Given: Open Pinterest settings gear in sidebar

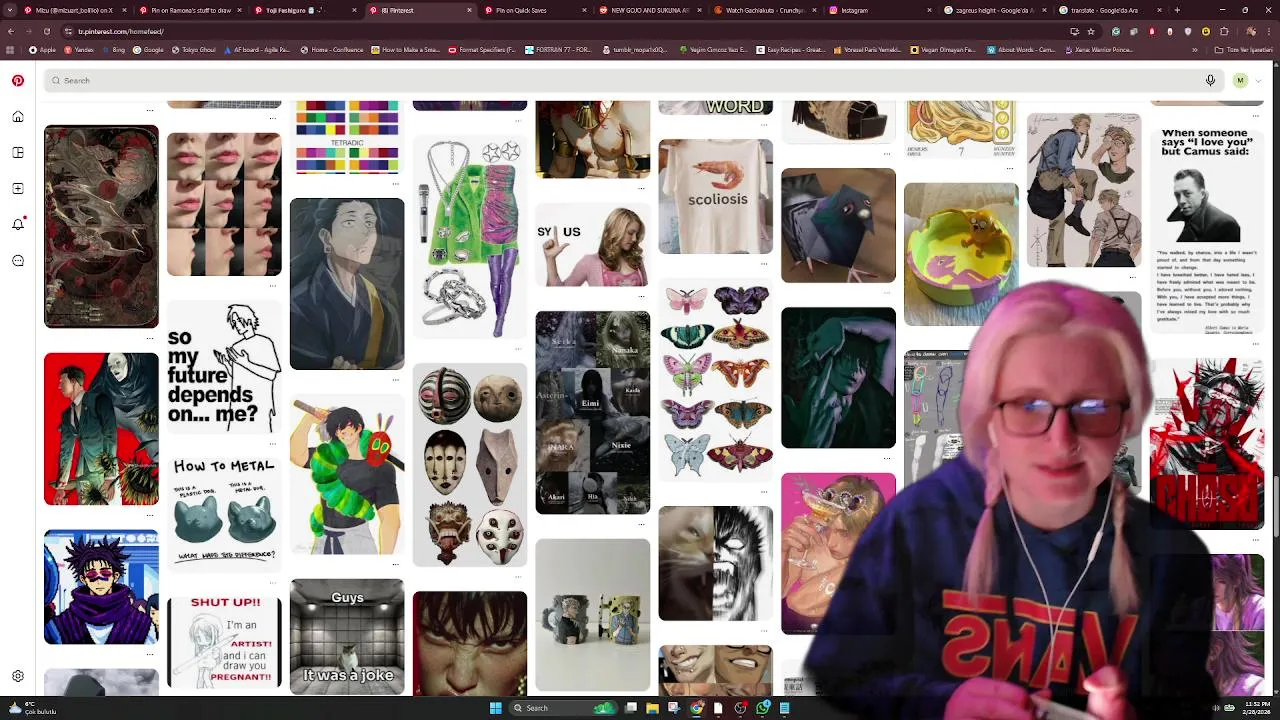Looking at the screenshot, I should point(17,677).
